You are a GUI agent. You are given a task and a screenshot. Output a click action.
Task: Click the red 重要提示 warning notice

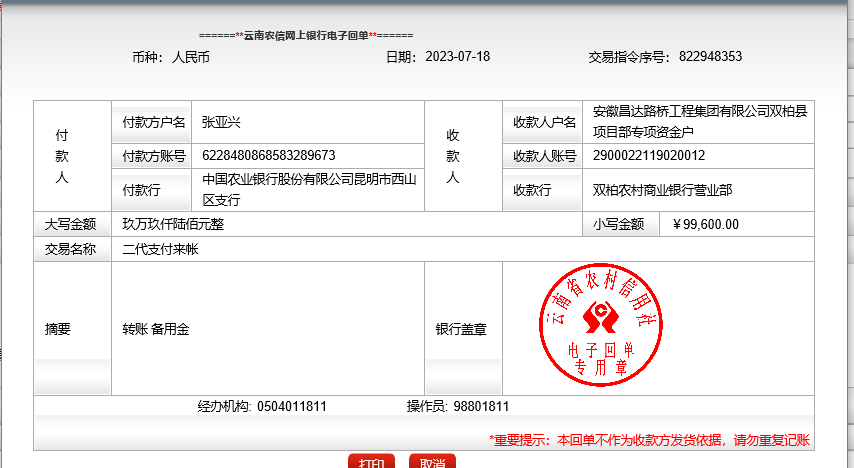648,439
